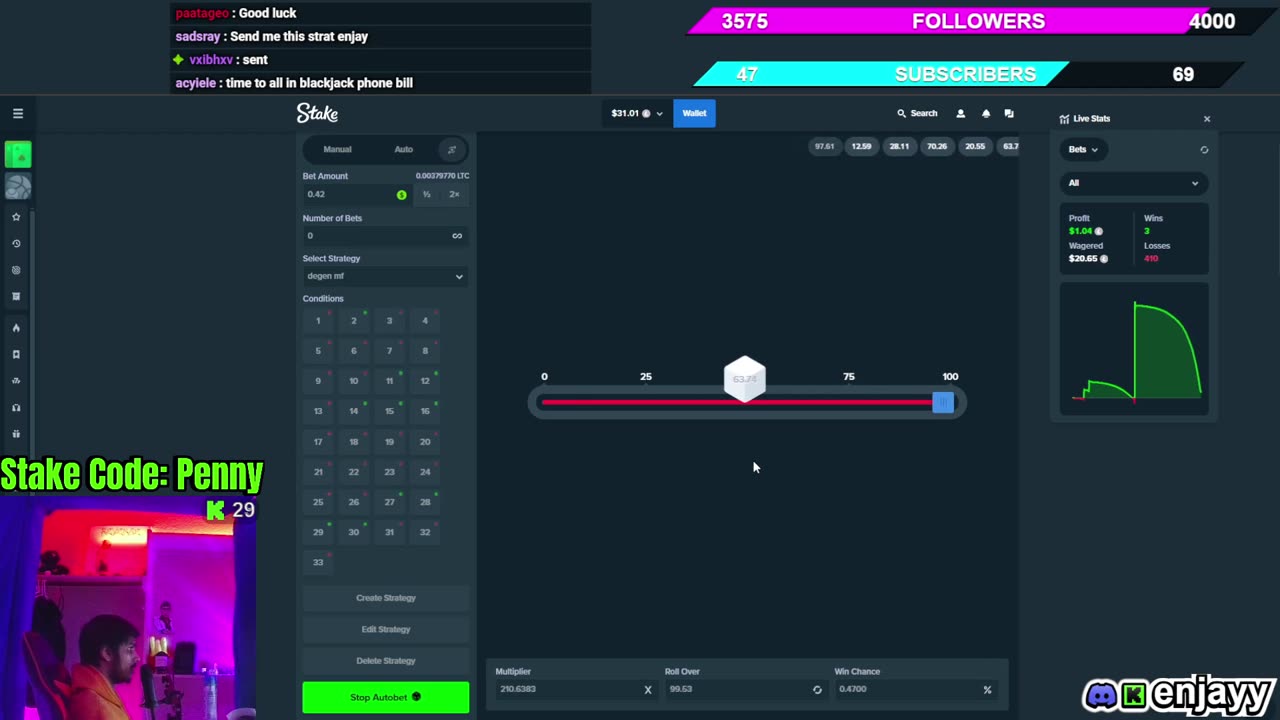Open the slots 777 sidebar icon

16,381
